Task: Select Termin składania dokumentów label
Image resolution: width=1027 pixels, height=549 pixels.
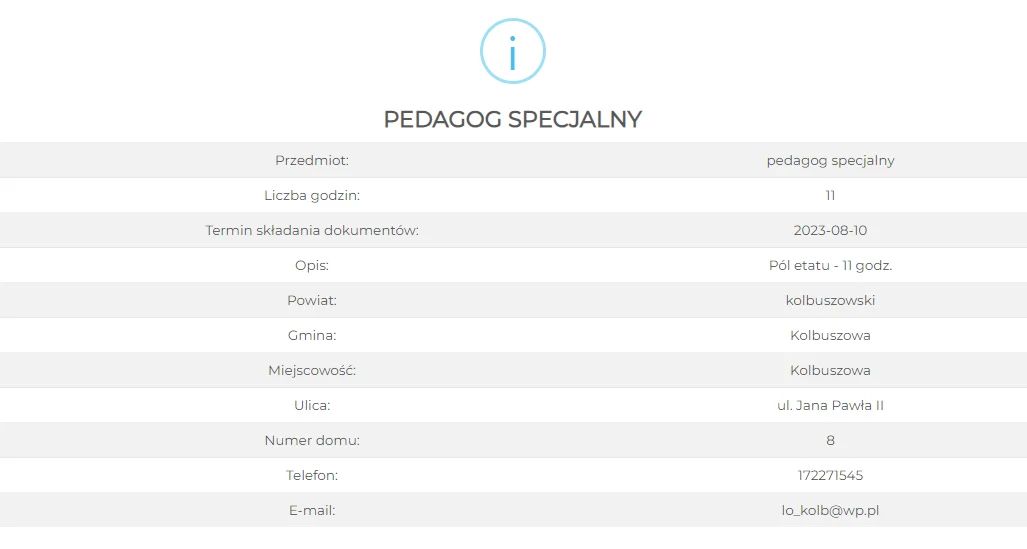Action: point(312,231)
